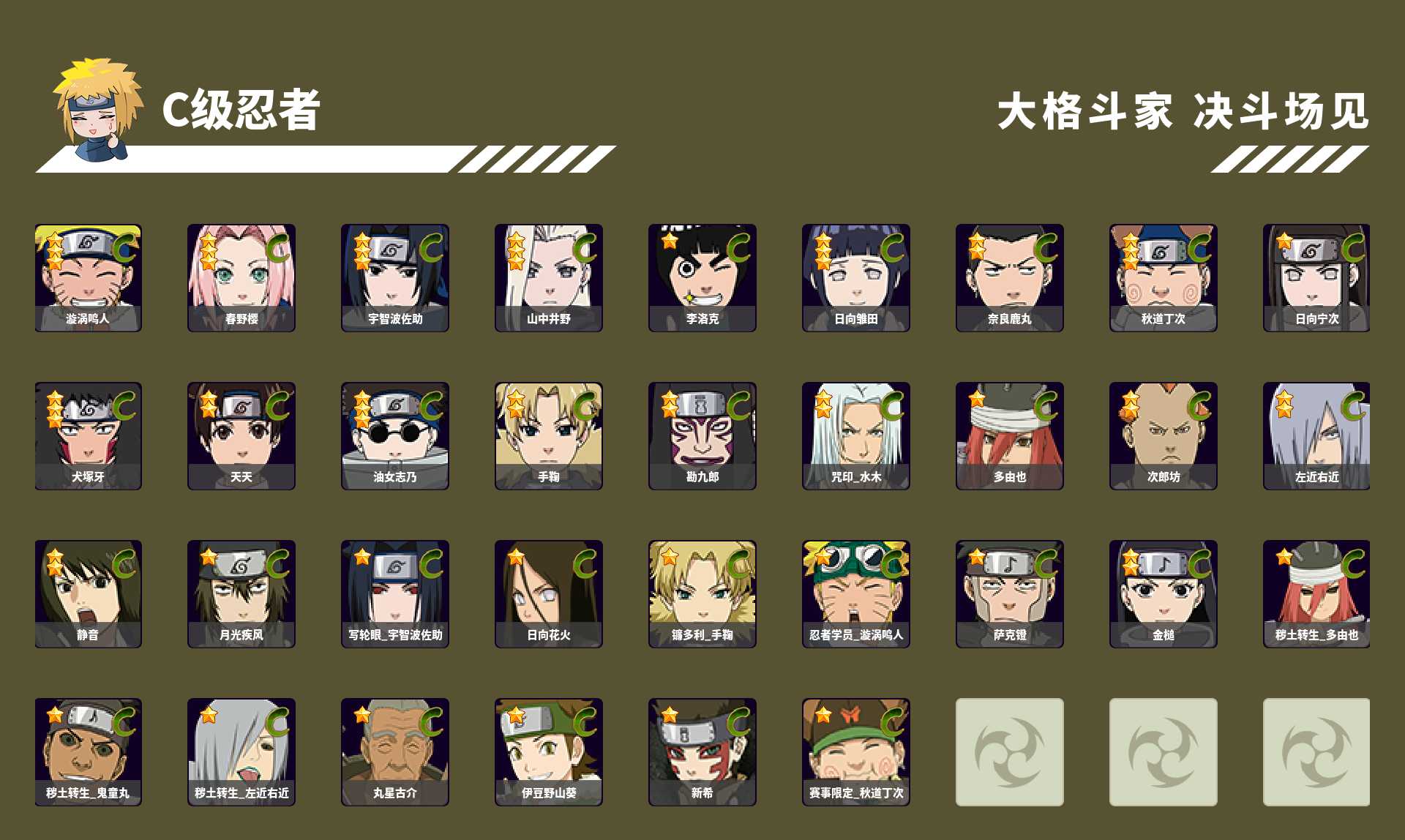Click the 犬塚牙 character tile
1405x840 pixels.
pyautogui.click(x=88, y=436)
